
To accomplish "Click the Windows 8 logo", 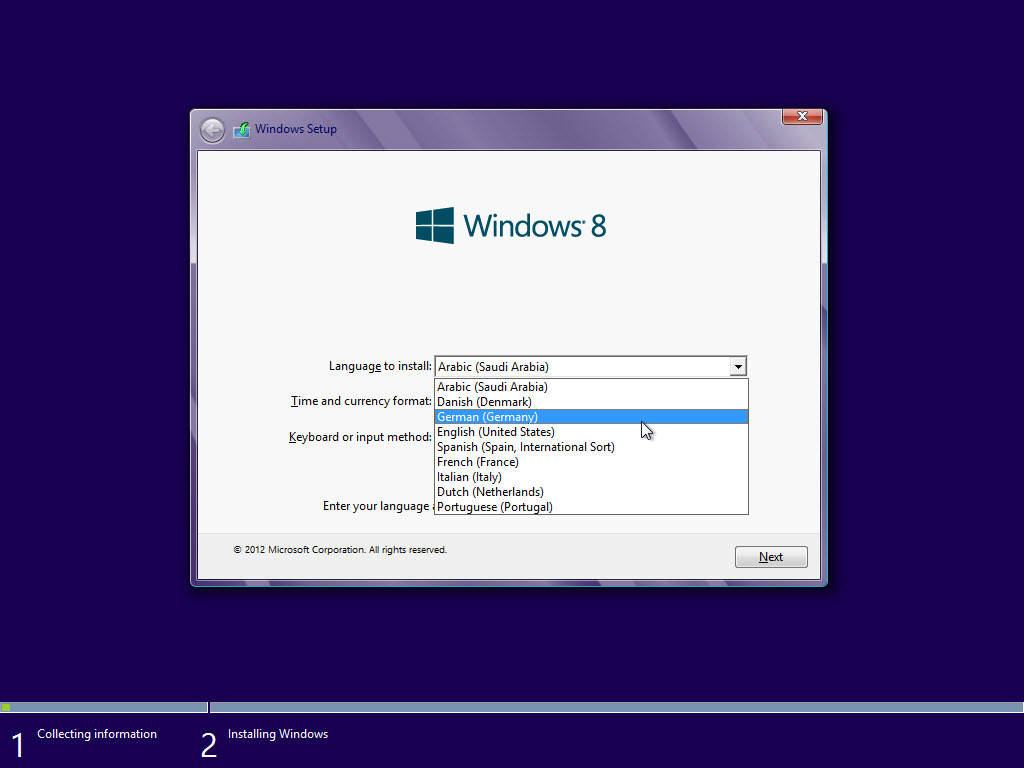I will (511, 226).
